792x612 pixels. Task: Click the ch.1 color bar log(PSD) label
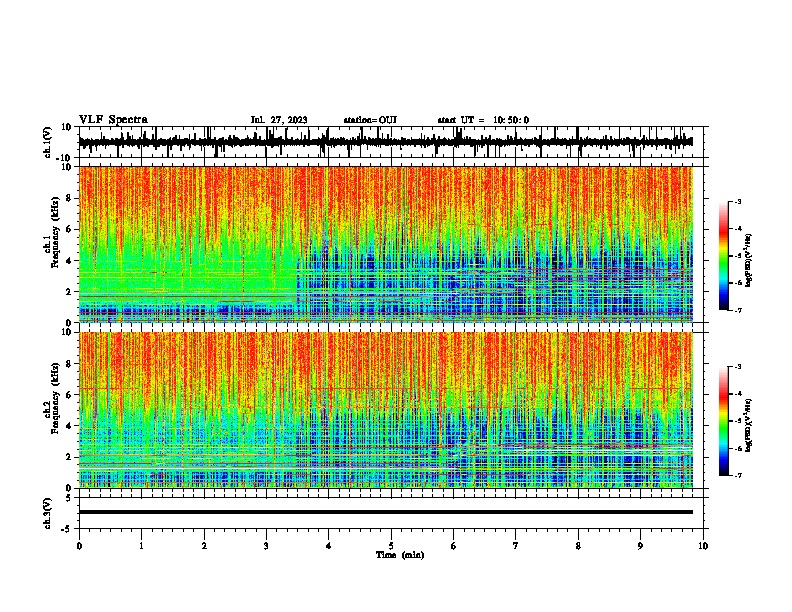tap(749, 261)
